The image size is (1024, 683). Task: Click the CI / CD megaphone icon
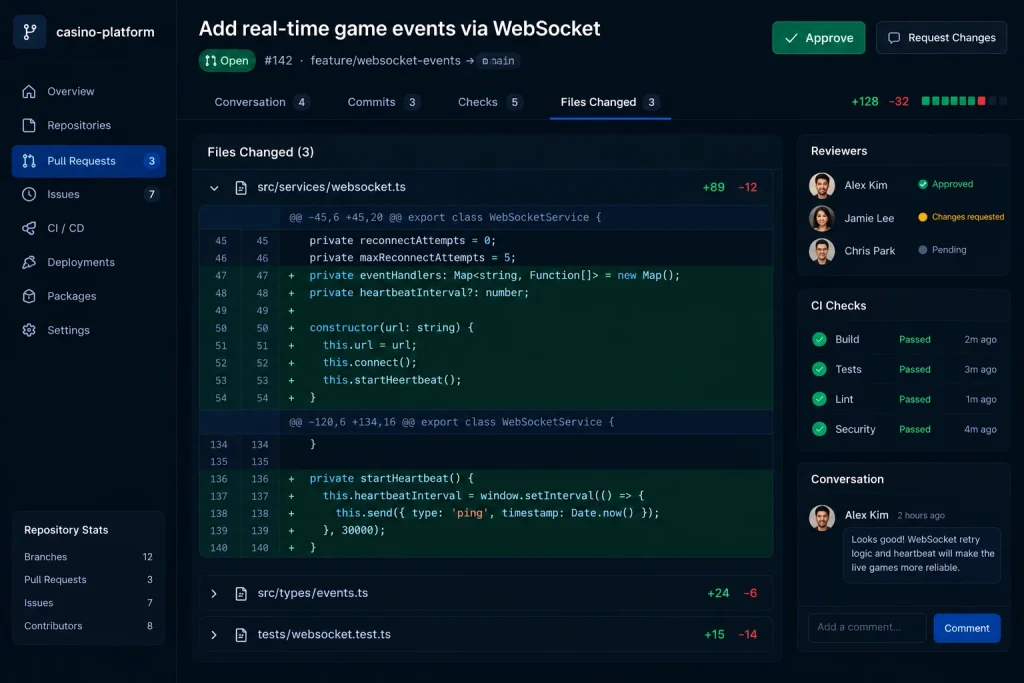[29, 228]
